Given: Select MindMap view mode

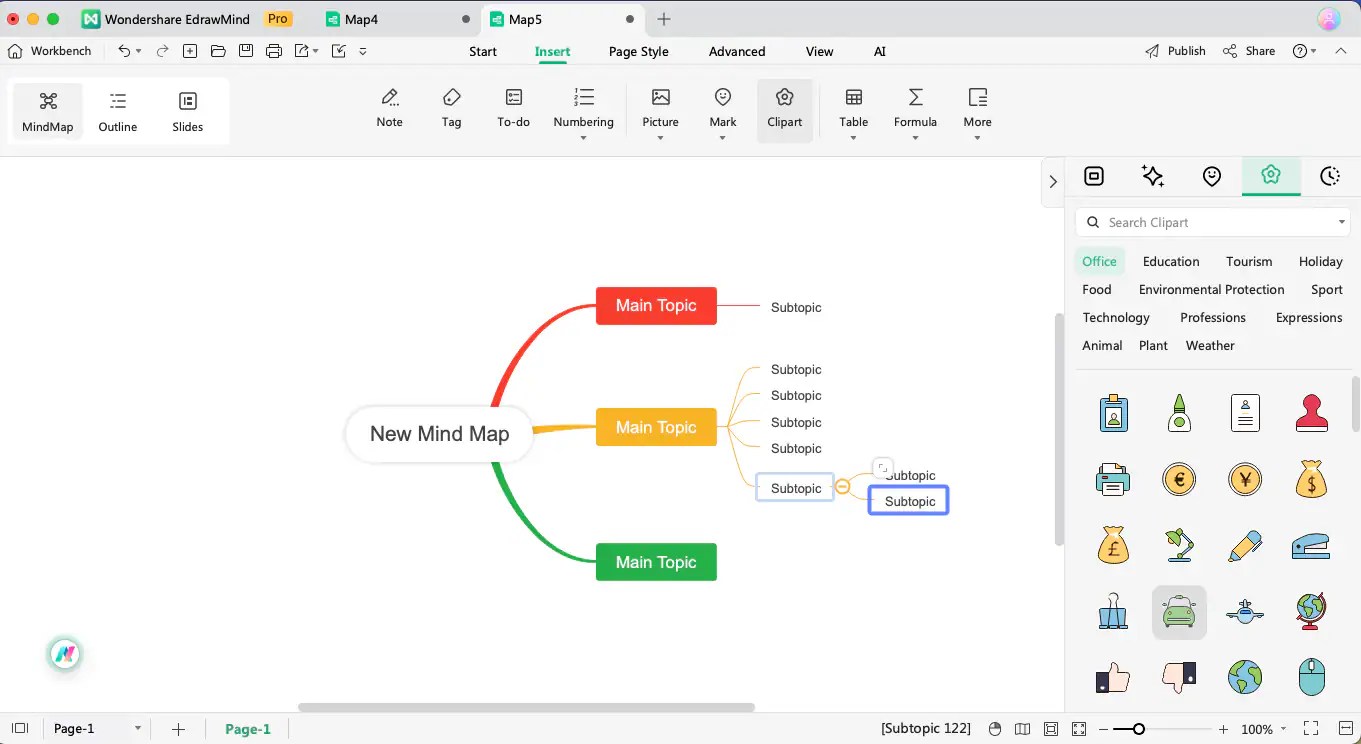Looking at the screenshot, I should pos(48,111).
